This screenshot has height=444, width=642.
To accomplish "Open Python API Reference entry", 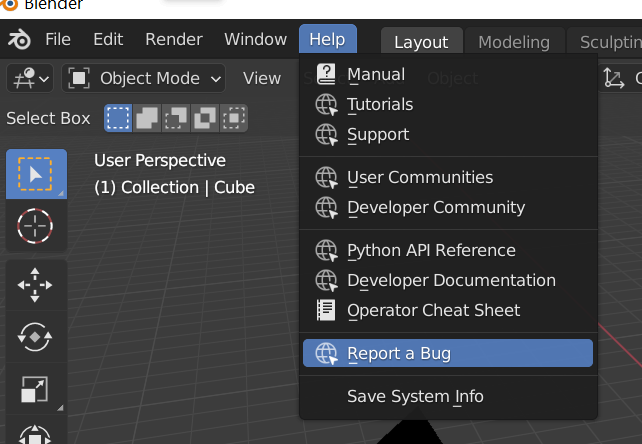I will pos(448,250).
